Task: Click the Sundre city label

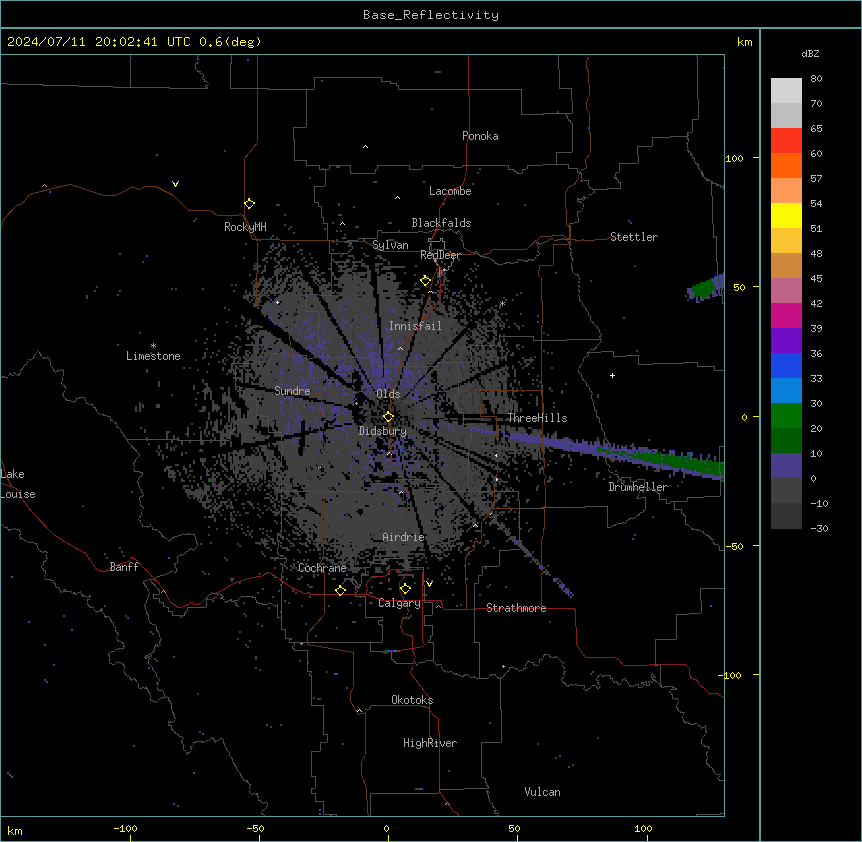Action: click(x=292, y=391)
